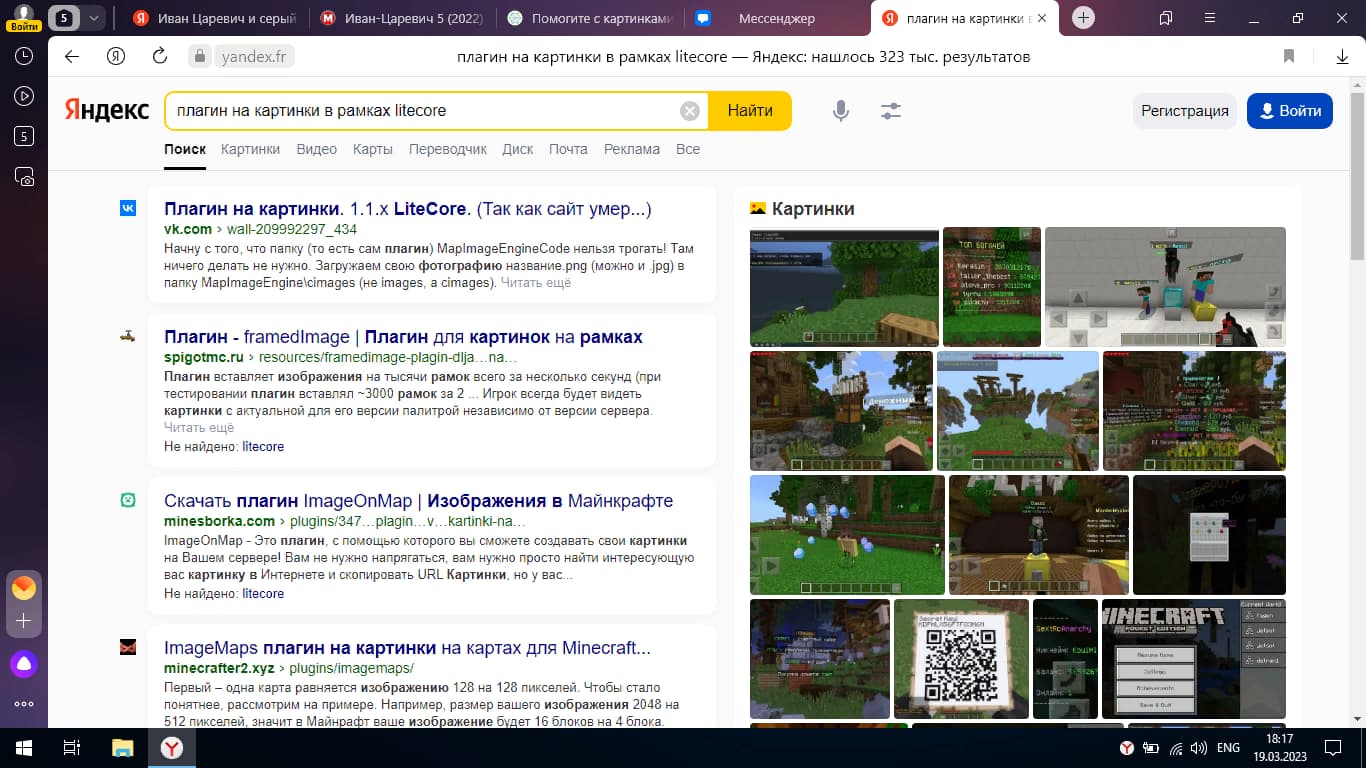Open sidebar tab counter icon showing 5

pyautogui.click(x=24, y=136)
